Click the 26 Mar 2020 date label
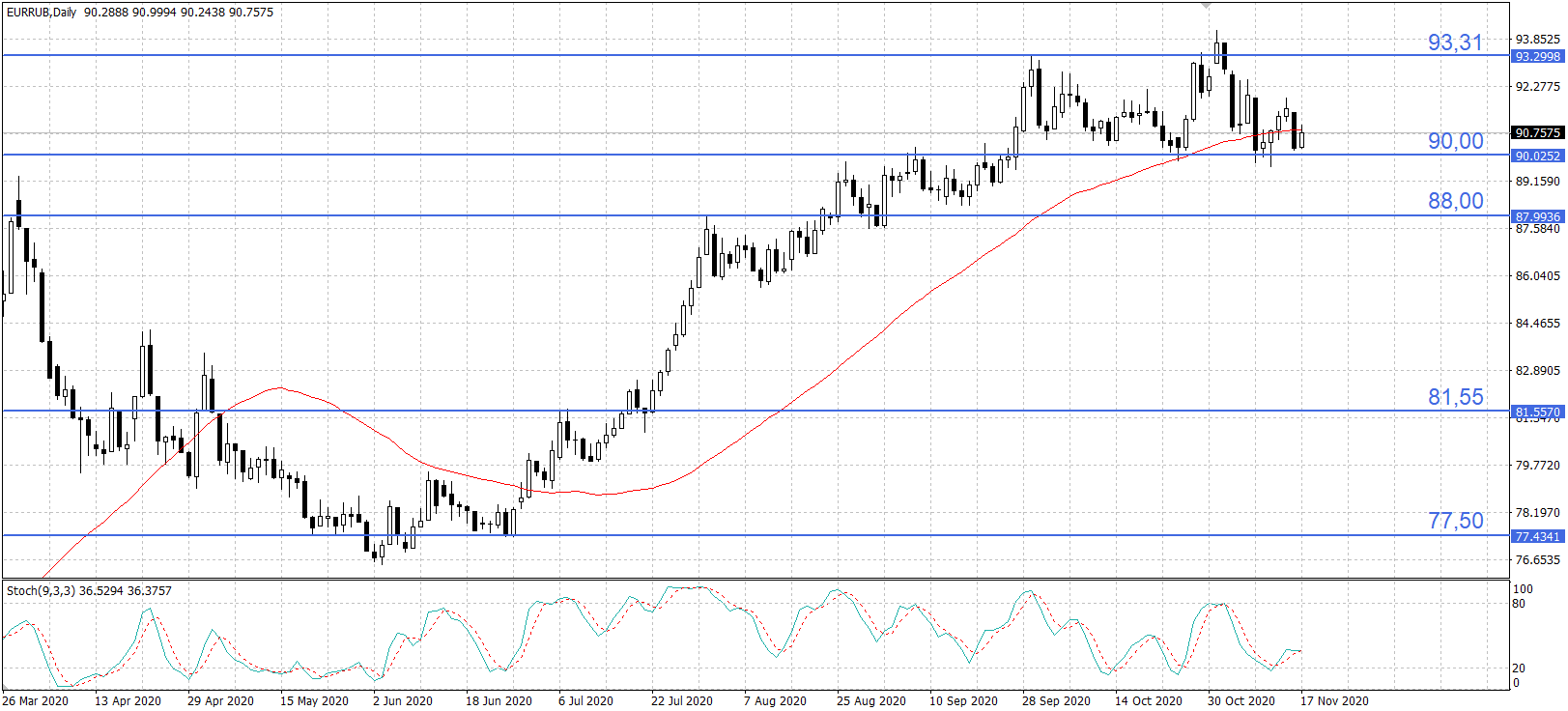This screenshot has width=1568, height=711. [36, 701]
